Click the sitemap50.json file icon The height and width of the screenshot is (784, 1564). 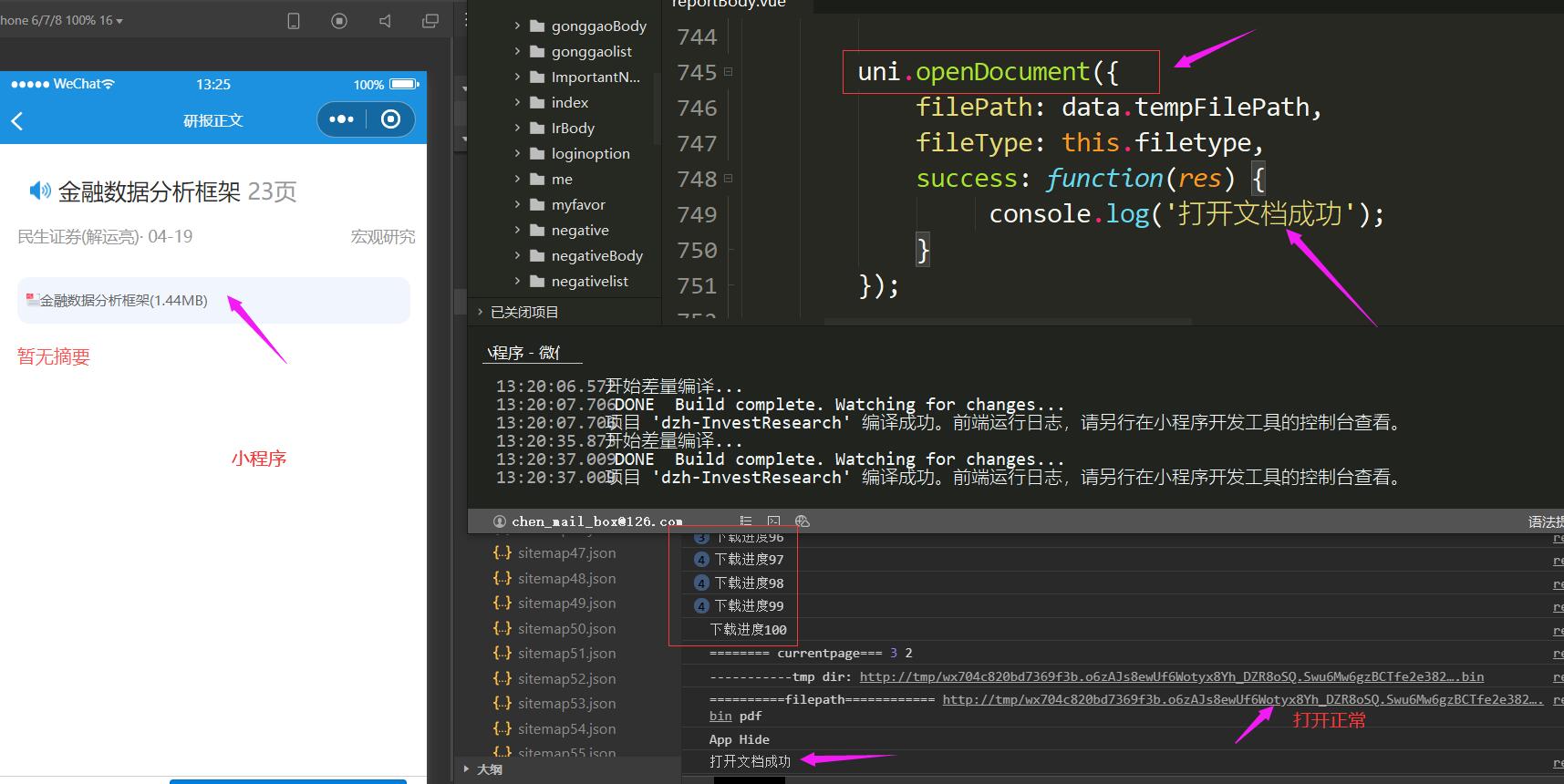pos(502,628)
